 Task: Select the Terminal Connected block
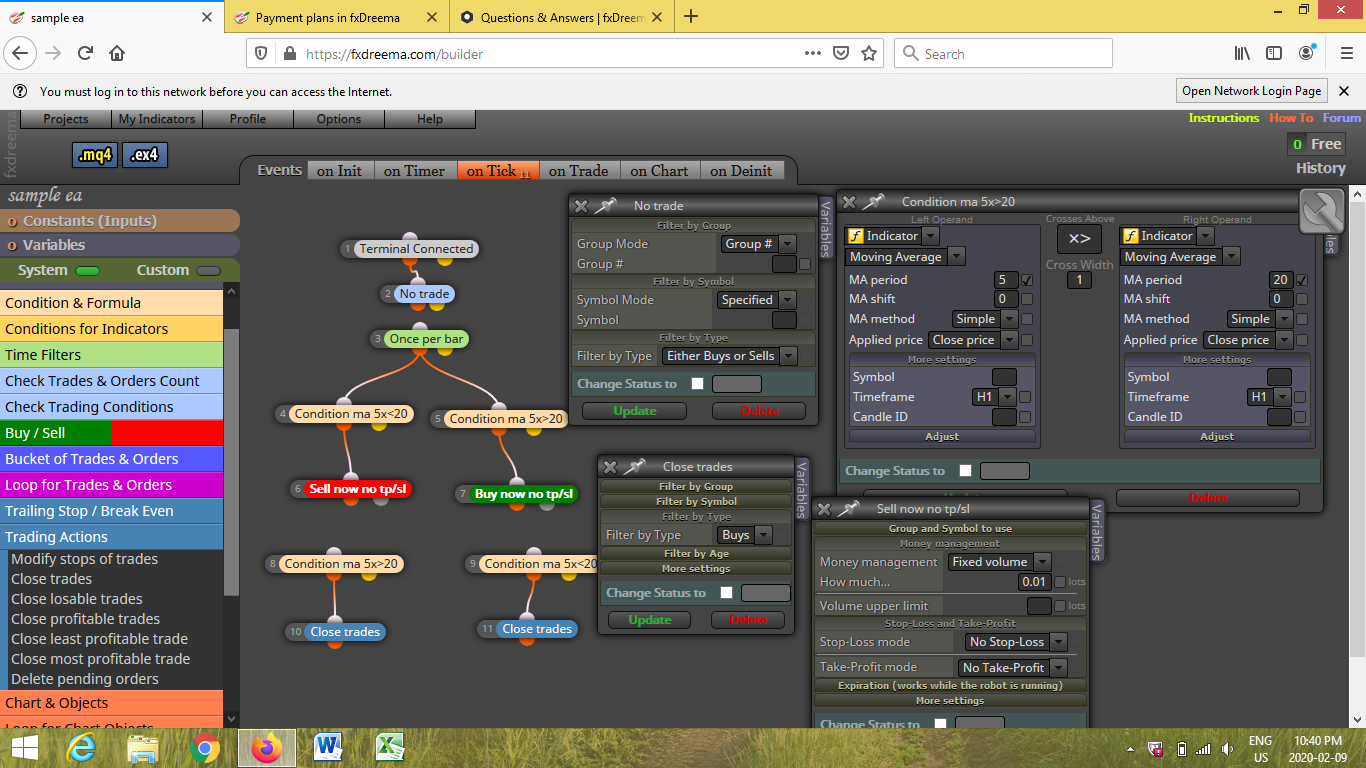pyautogui.click(x=416, y=249)
